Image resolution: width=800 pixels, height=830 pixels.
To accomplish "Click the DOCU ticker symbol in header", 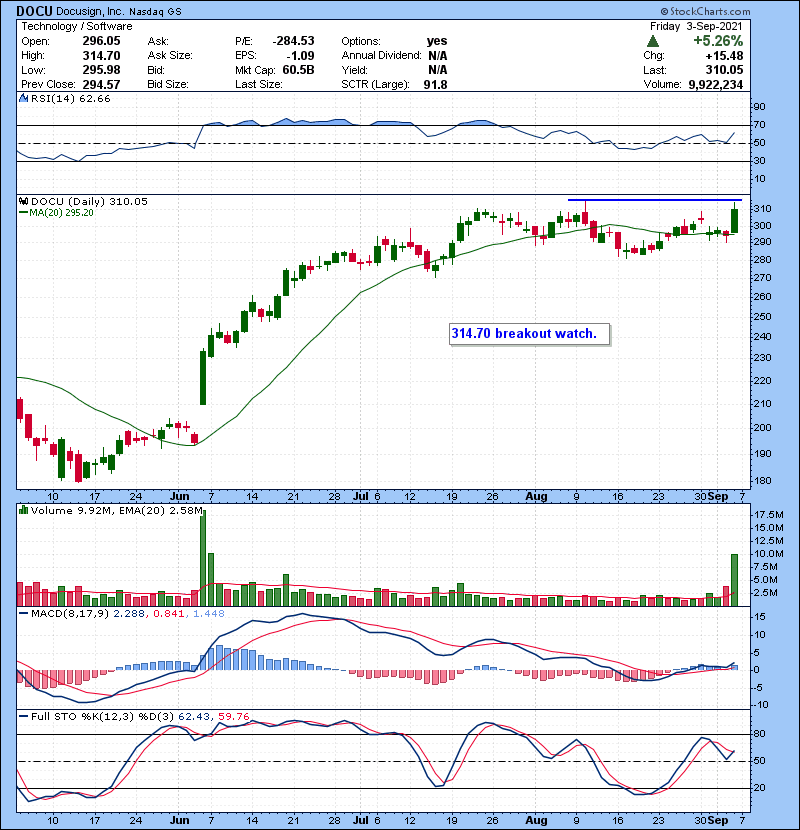I will [34, 11].
